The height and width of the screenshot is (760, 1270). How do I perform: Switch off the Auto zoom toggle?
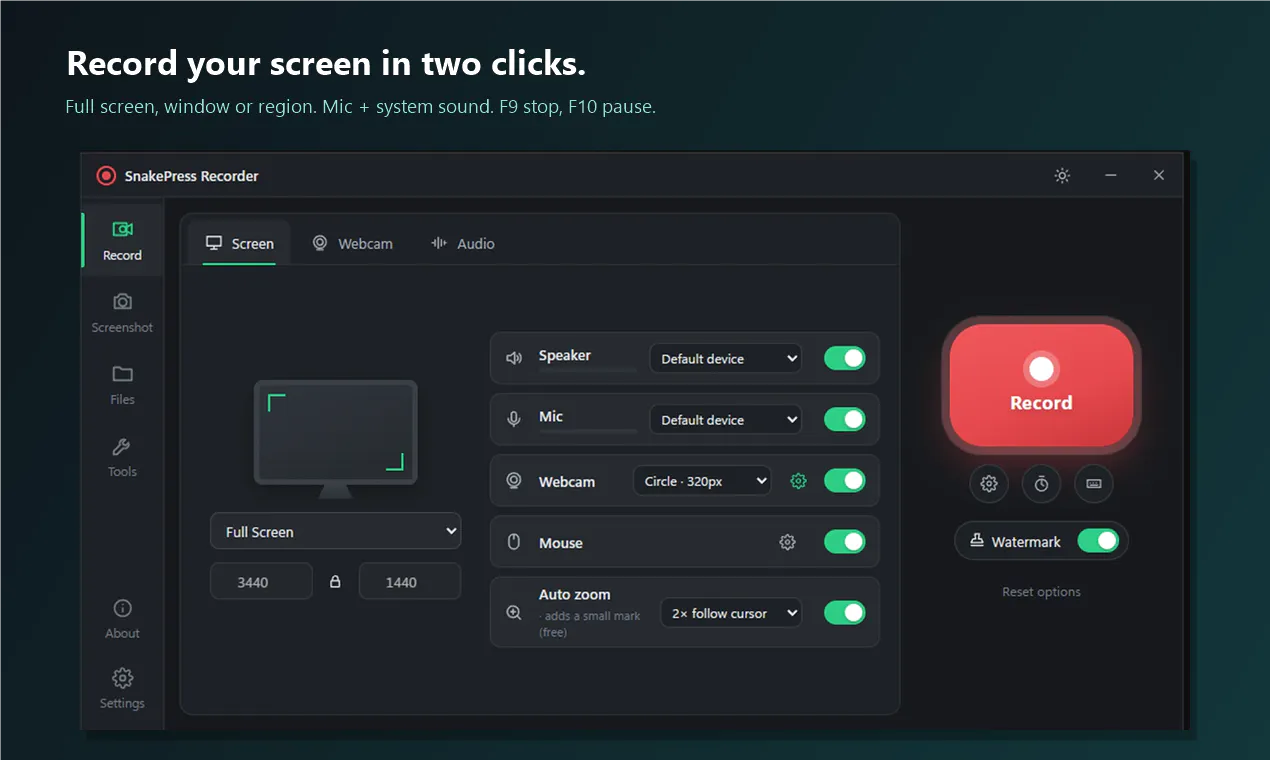845,613
